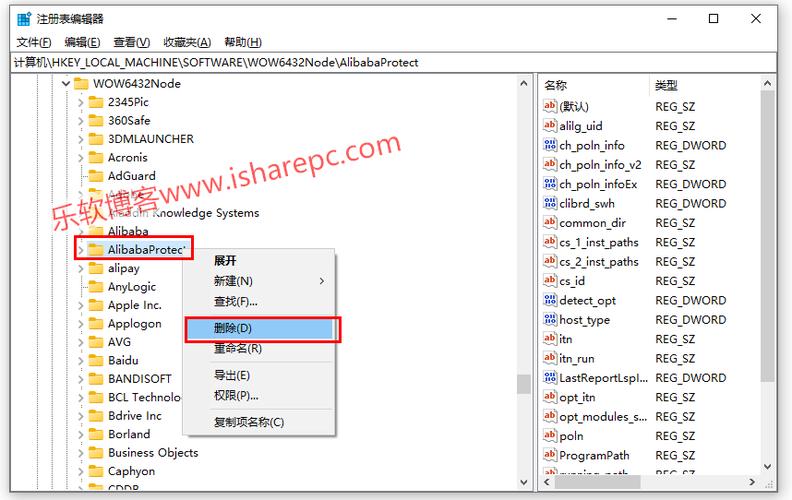Choose 重命名(R) in the context menu
Viewport: 792px width, 500px height.
[260, 348]
